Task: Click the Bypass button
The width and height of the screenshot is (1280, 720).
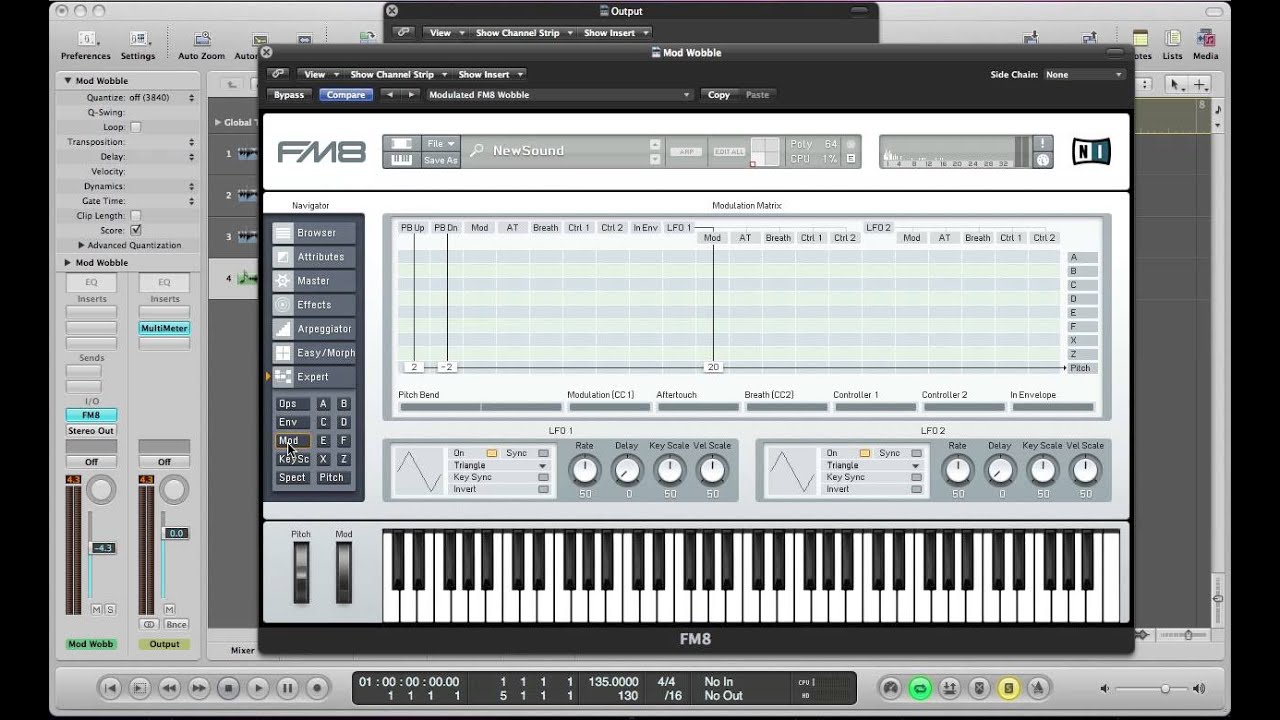Action: coord(289,95)
